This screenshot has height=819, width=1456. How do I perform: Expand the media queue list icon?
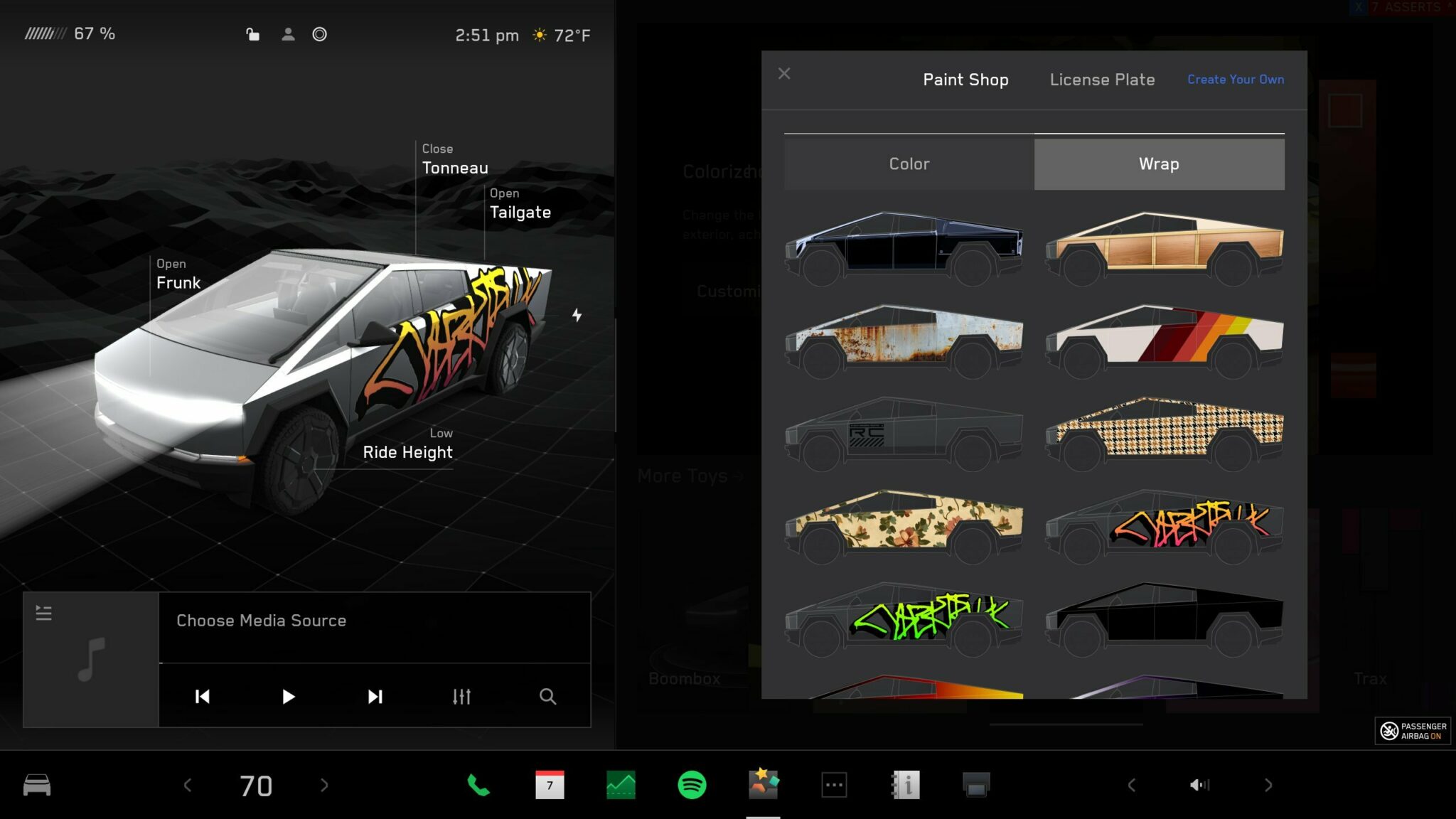(44, 612)
